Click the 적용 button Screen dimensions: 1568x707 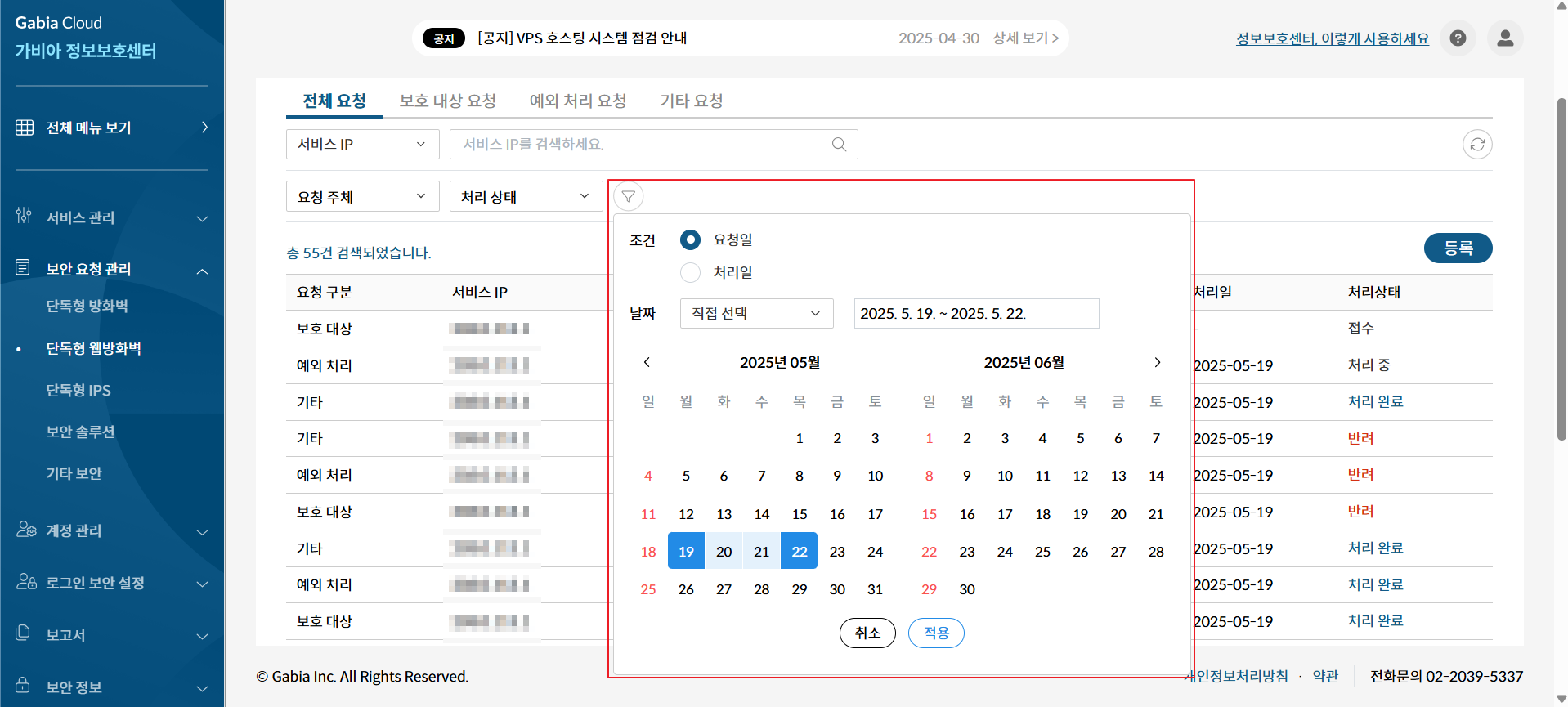[x=936, y=633]
